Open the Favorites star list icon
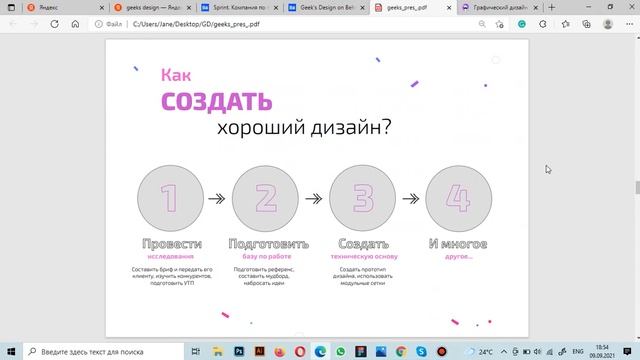640x360 pixels. tap(565, 24)
